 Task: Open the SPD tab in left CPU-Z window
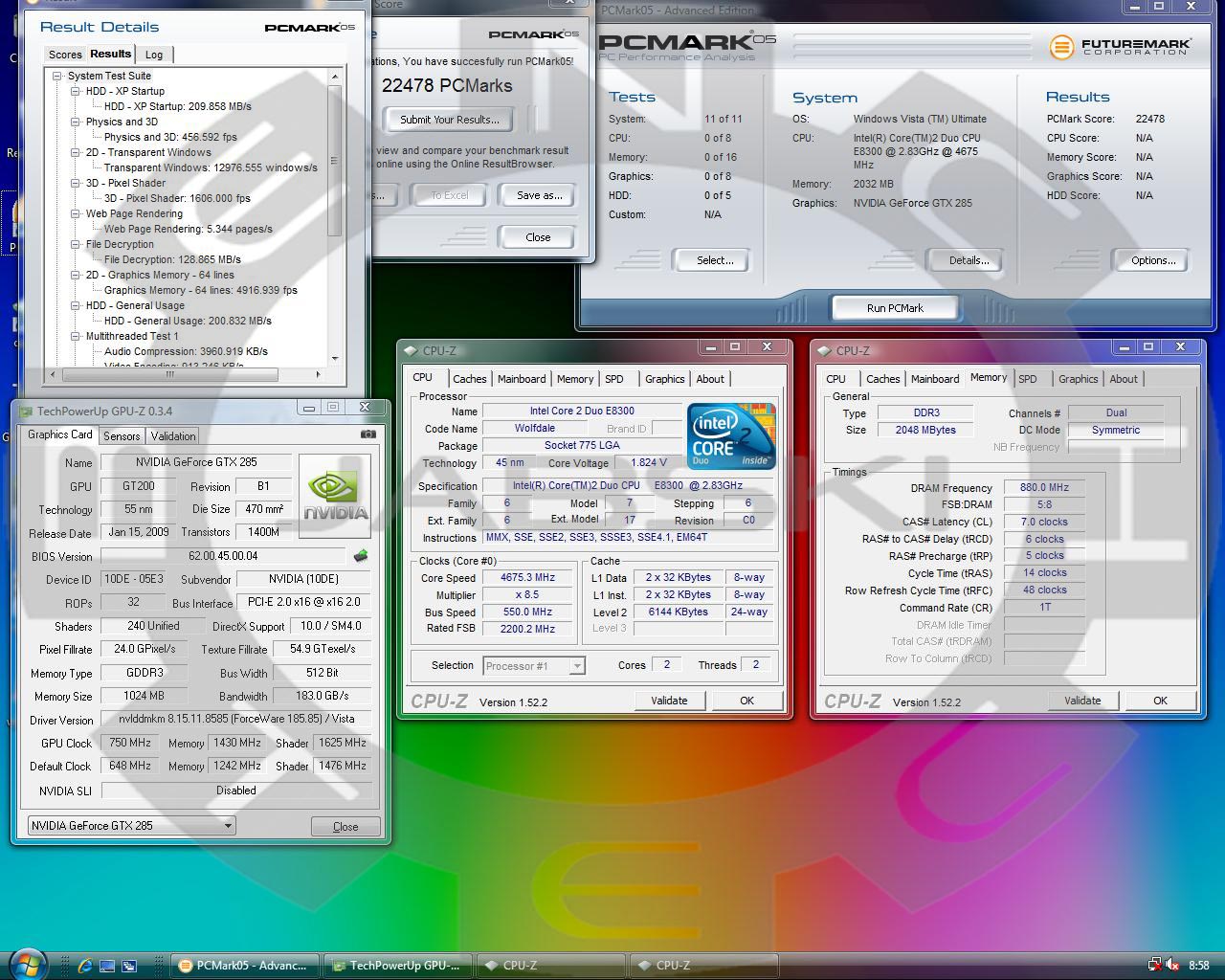[x=614, y=379]
